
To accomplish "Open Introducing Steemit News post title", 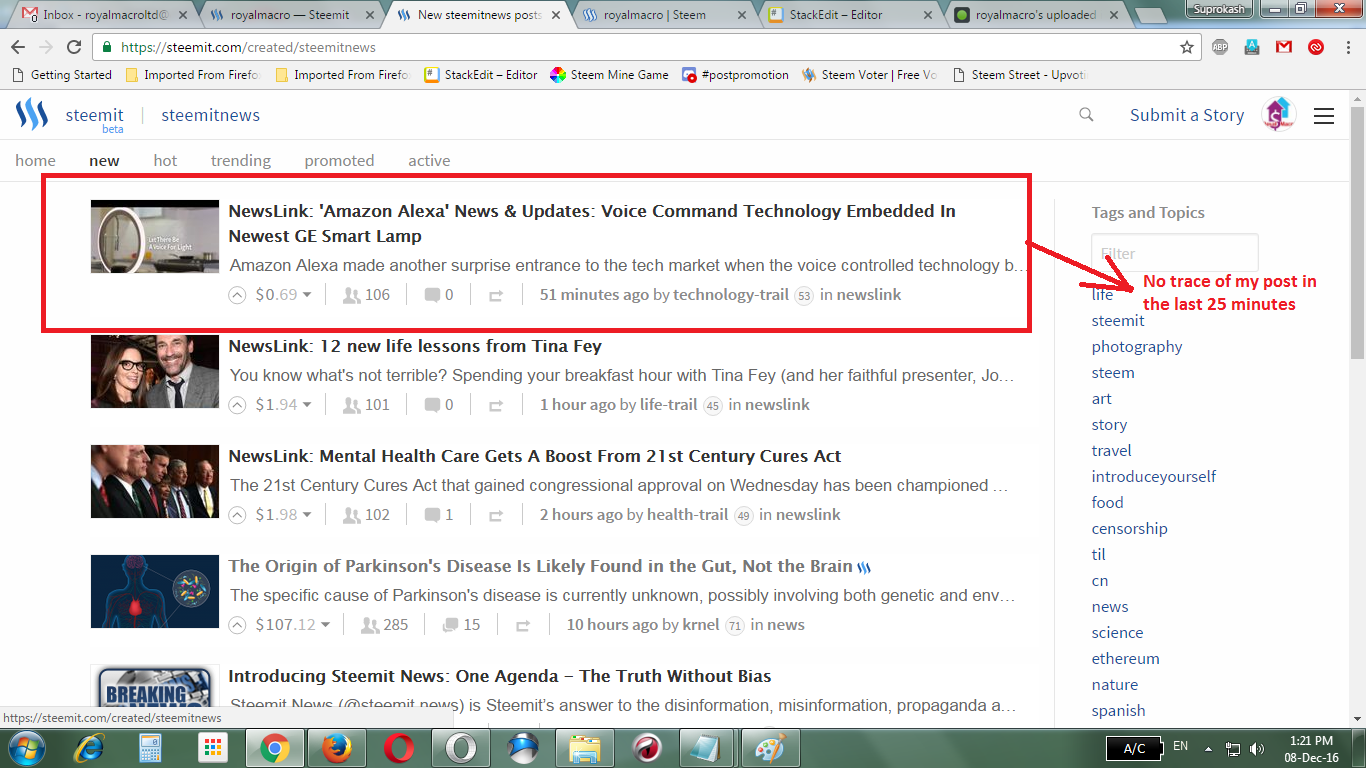I will pyautogui.click(x=500, y=676).
